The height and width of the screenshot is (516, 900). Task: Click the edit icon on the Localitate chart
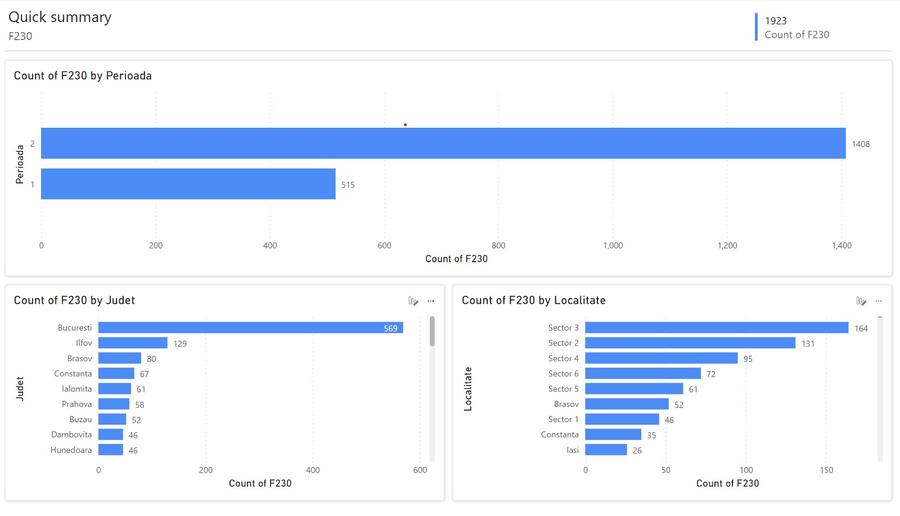pyautogui.click(x=860, y=301)
